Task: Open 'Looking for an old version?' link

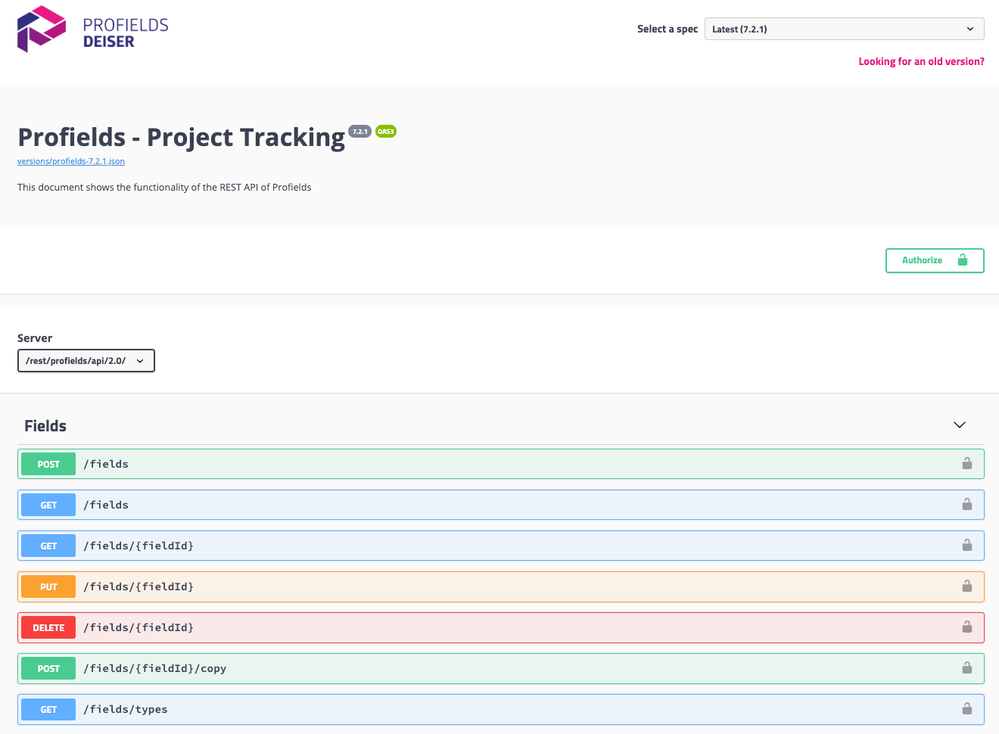Action: pos(921,61)
